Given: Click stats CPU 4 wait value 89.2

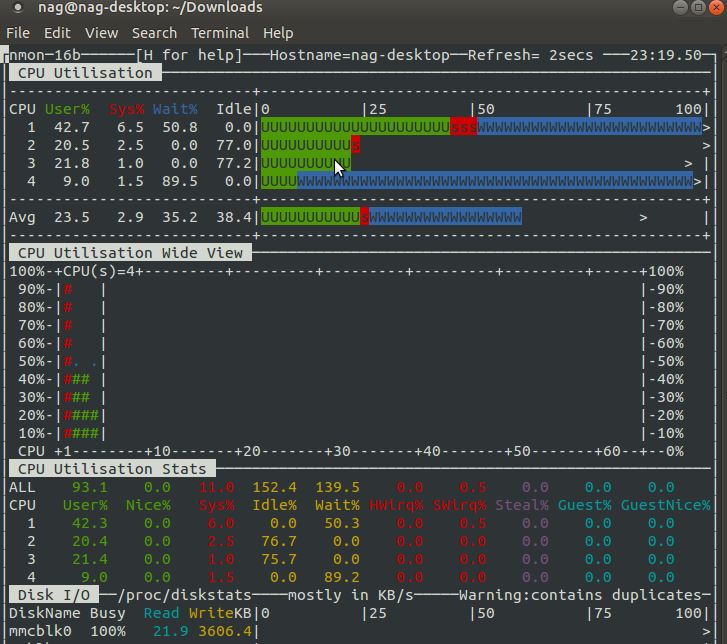Looking at the screenshot, I should 342,577.
